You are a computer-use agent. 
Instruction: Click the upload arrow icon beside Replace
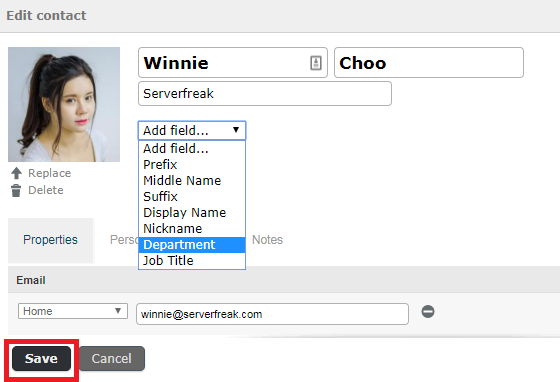coord(16,173)
